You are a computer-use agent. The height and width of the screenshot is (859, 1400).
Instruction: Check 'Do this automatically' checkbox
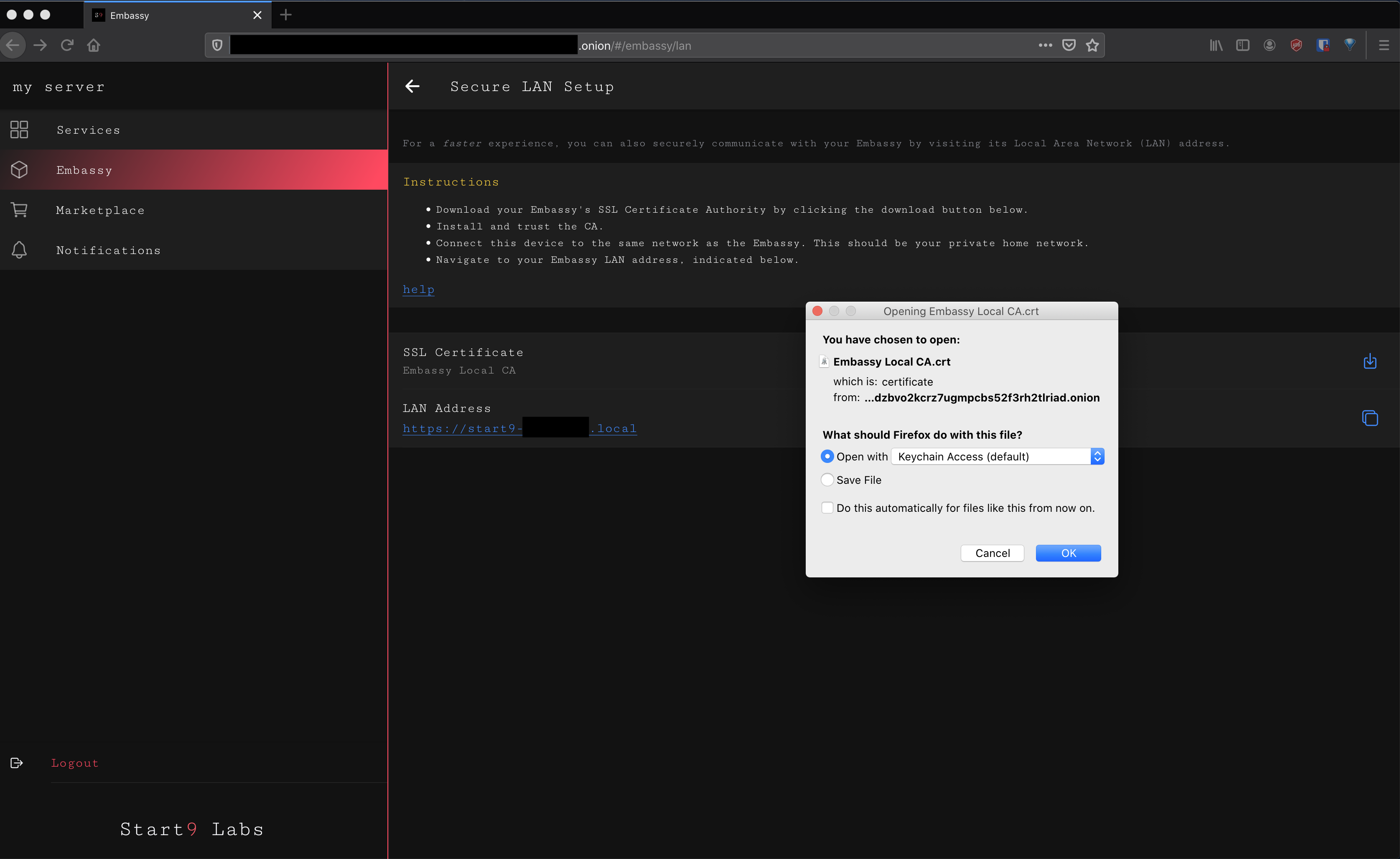click(827, 508)
